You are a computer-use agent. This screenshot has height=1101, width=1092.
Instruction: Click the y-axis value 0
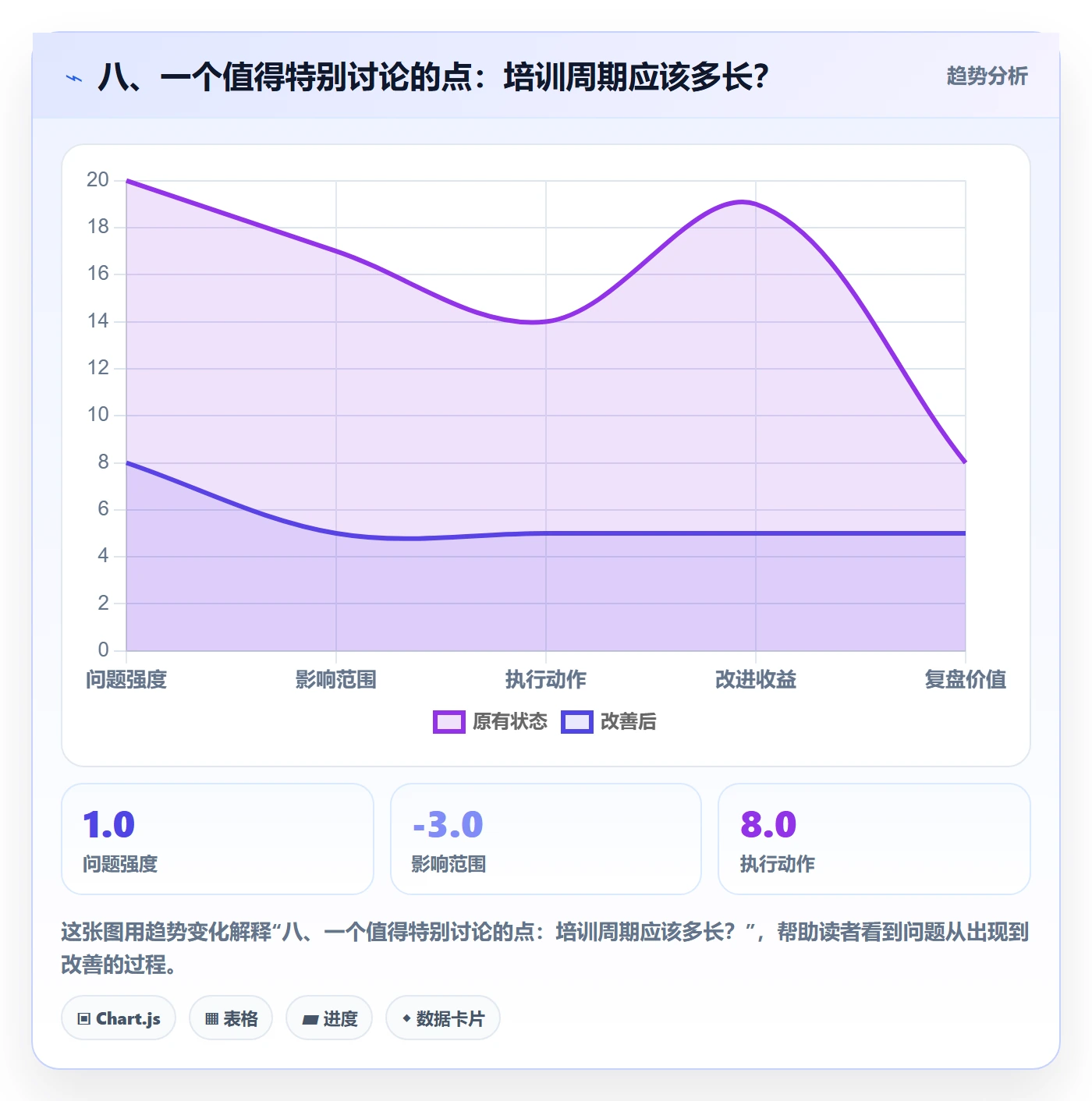click(104, 650)
